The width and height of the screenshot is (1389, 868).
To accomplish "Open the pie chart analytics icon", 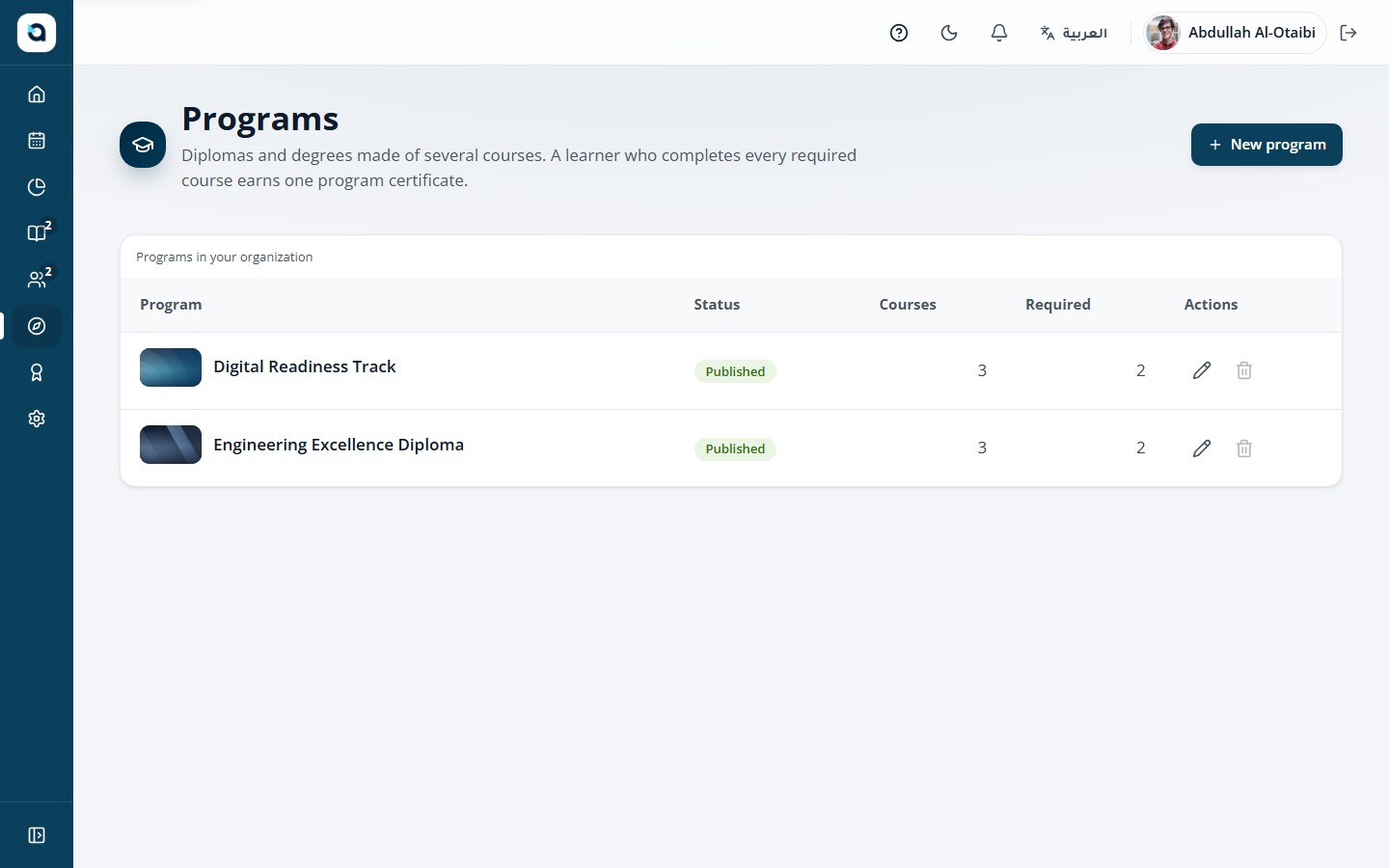I will (37, 187).
